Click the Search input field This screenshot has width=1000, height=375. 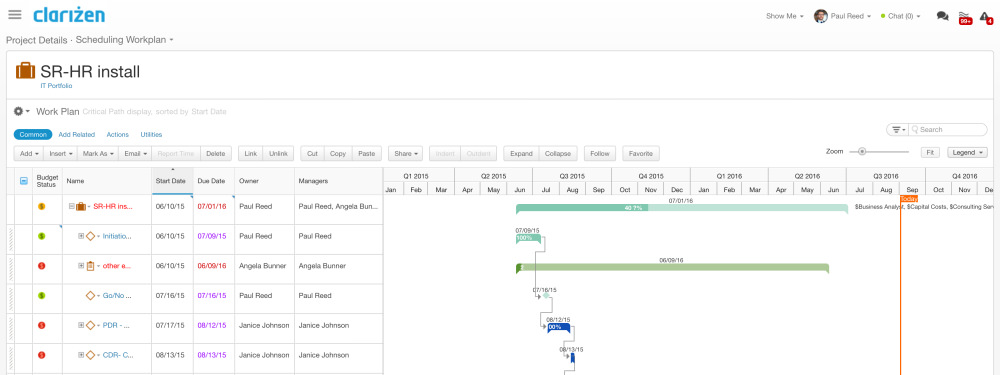click(x=948, y=129)
